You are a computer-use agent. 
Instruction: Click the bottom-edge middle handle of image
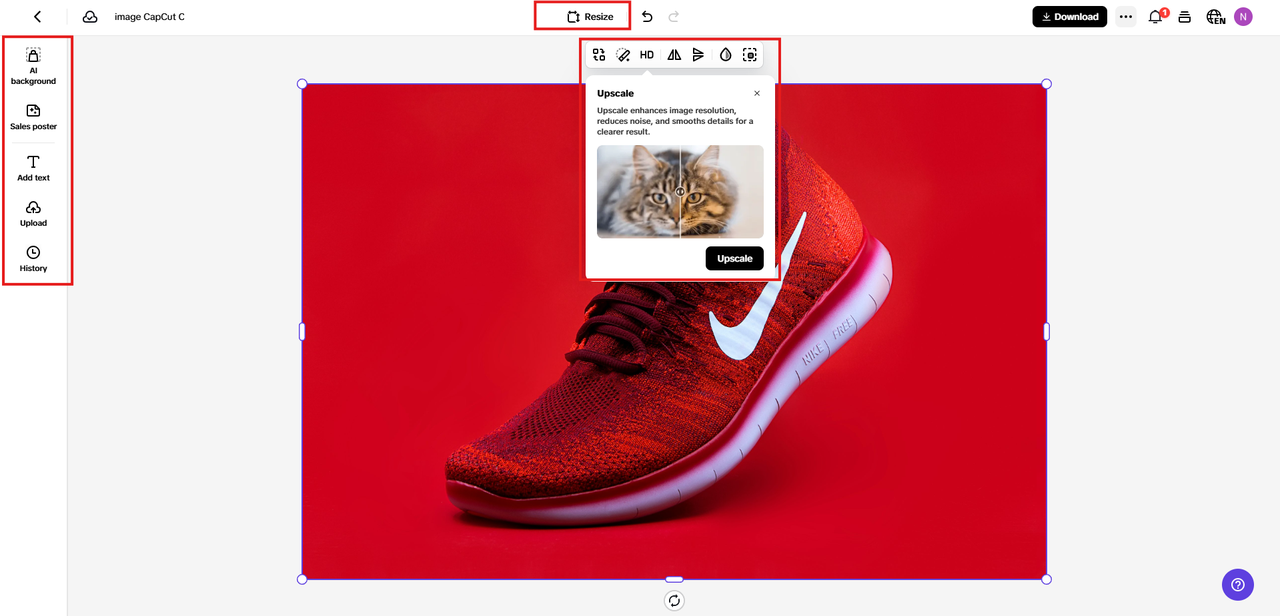(674, 579)
